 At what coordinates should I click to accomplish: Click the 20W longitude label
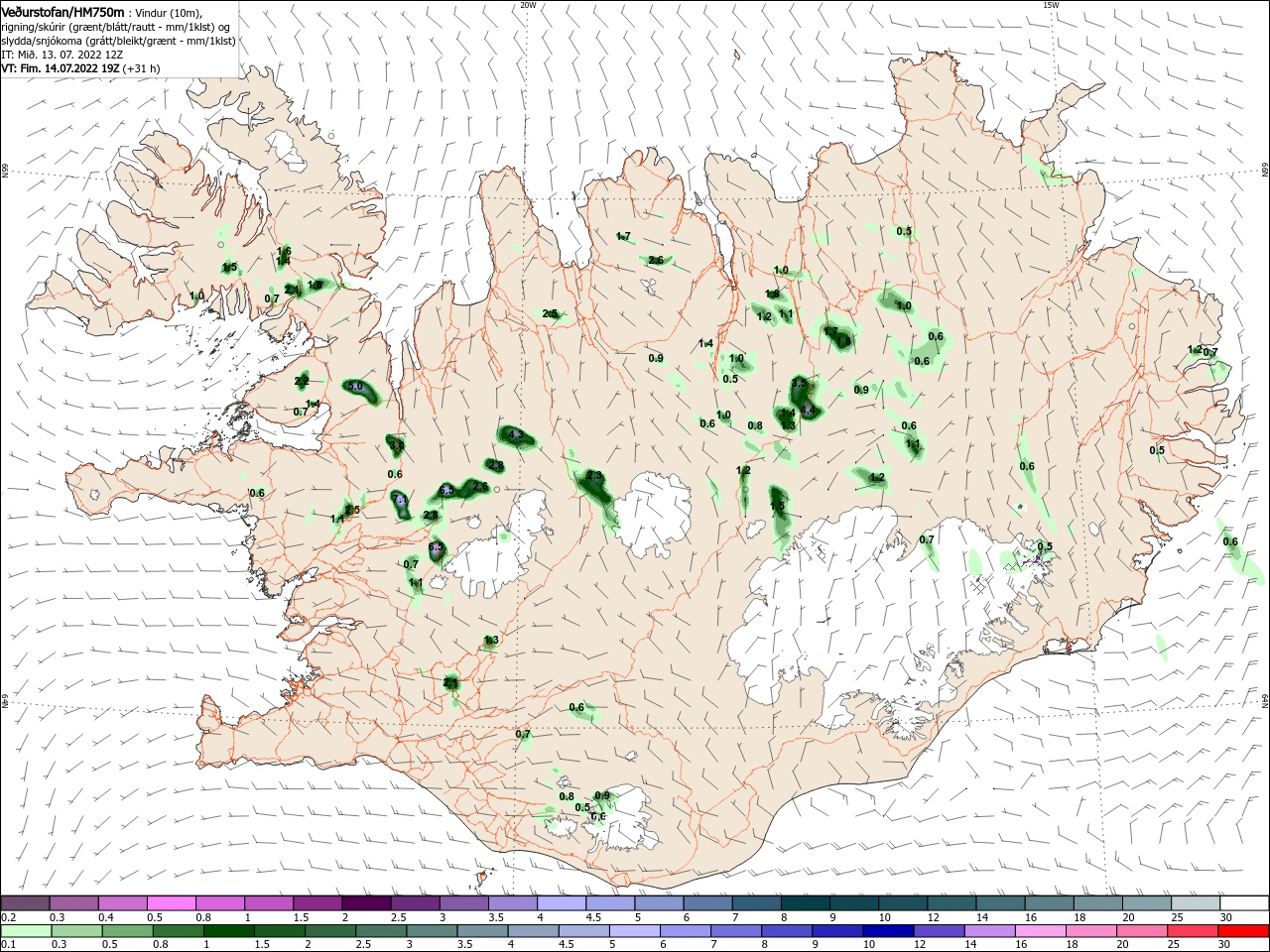(x=528, y=5)
